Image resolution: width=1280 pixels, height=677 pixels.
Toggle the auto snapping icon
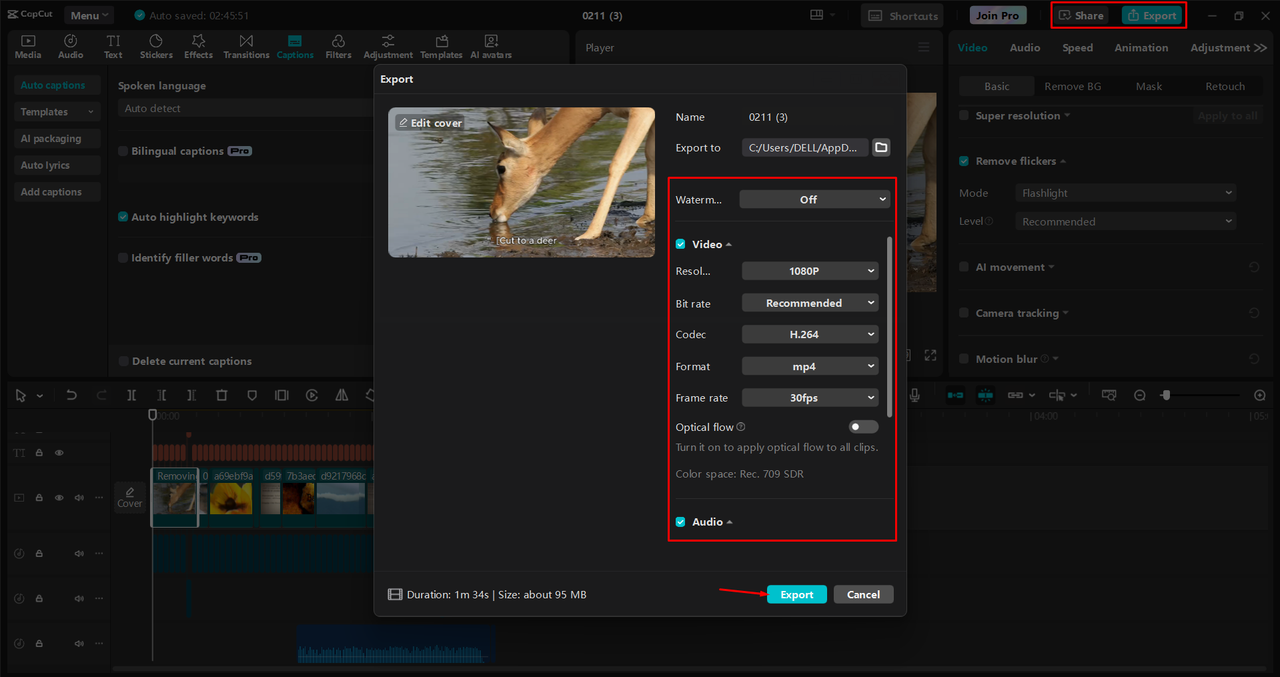pos(985,396)
